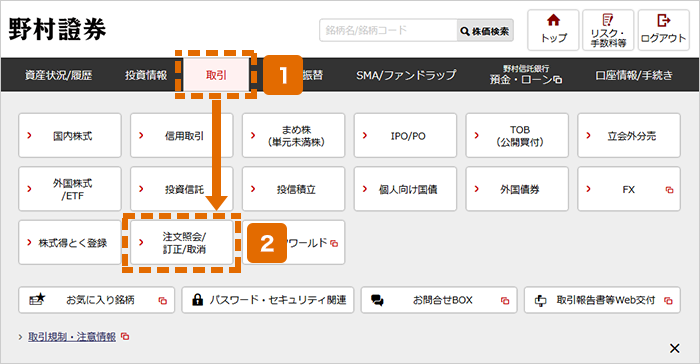700x364 pixels.
Task: Click external-window icon after 取引規制・注意情報
Action: pyautogui.click(x=125, y=336)
